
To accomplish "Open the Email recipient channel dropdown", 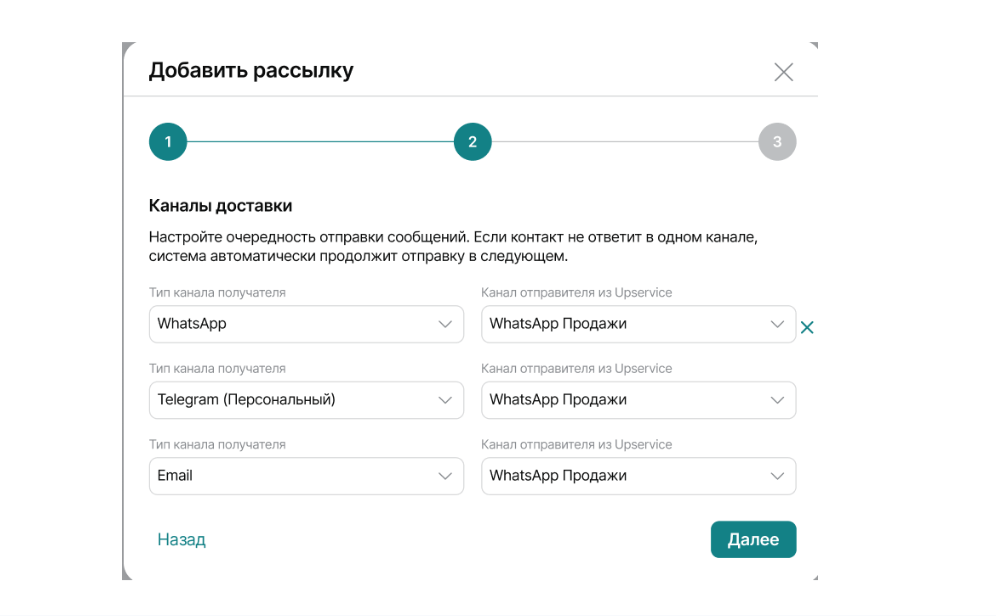I will tap(306, 476).
